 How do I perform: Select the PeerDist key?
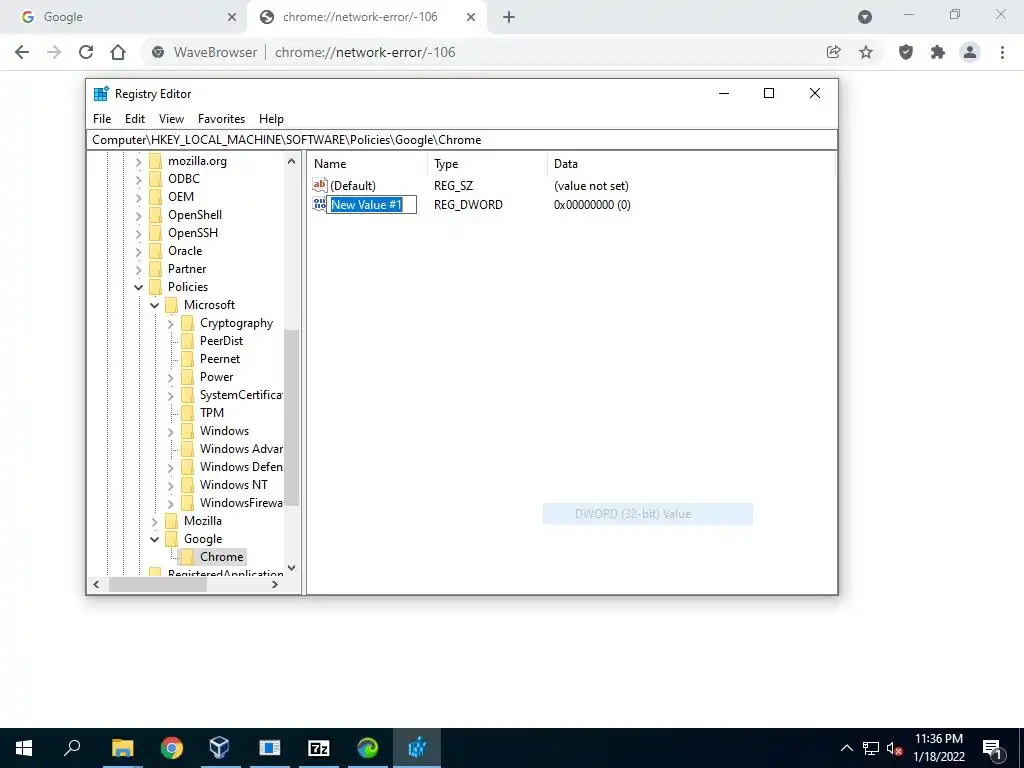pos(221,341)
